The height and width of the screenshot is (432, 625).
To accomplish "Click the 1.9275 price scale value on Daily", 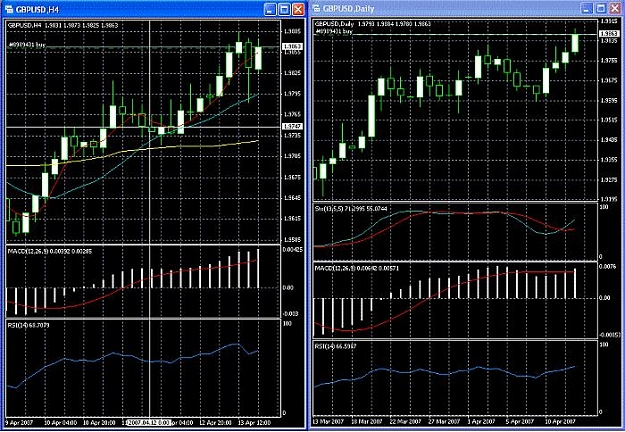I will pos(609,180).
